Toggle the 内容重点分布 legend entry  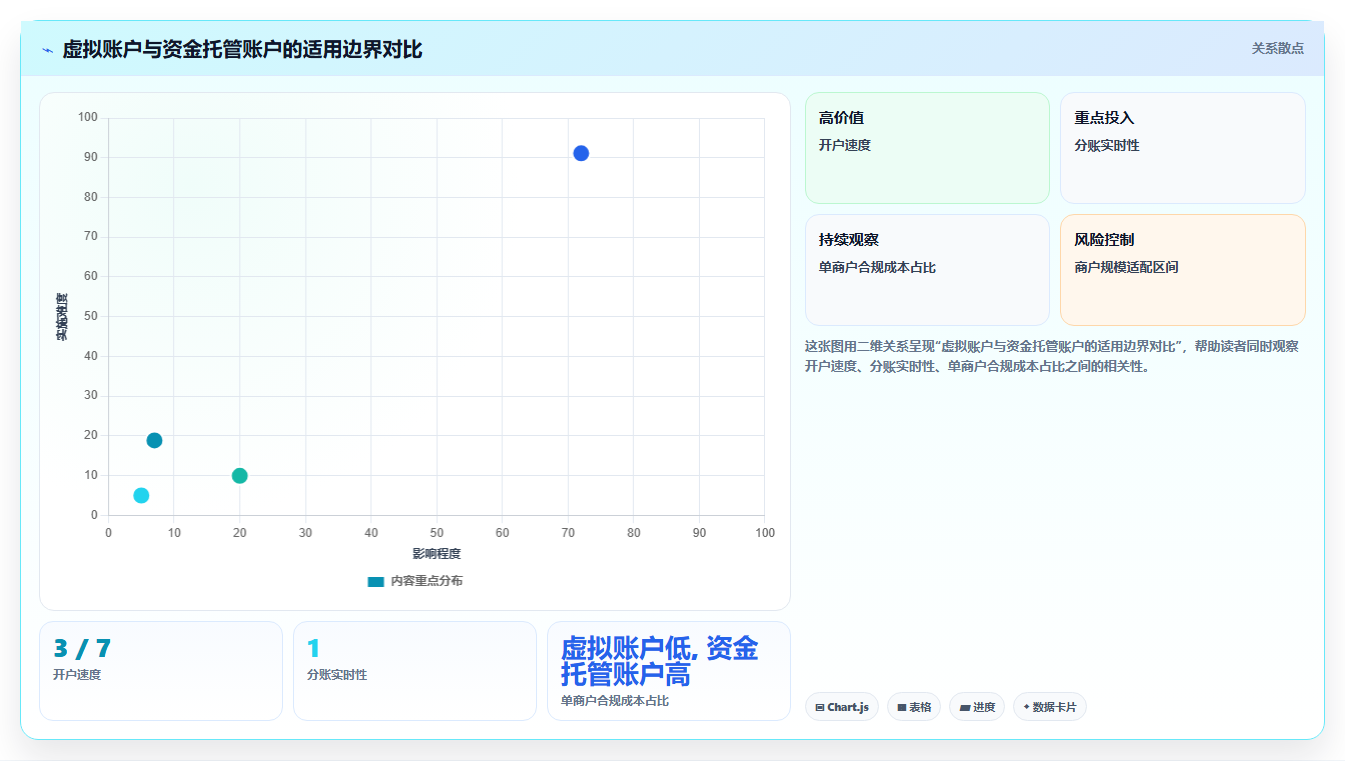[x=415, y=581]
